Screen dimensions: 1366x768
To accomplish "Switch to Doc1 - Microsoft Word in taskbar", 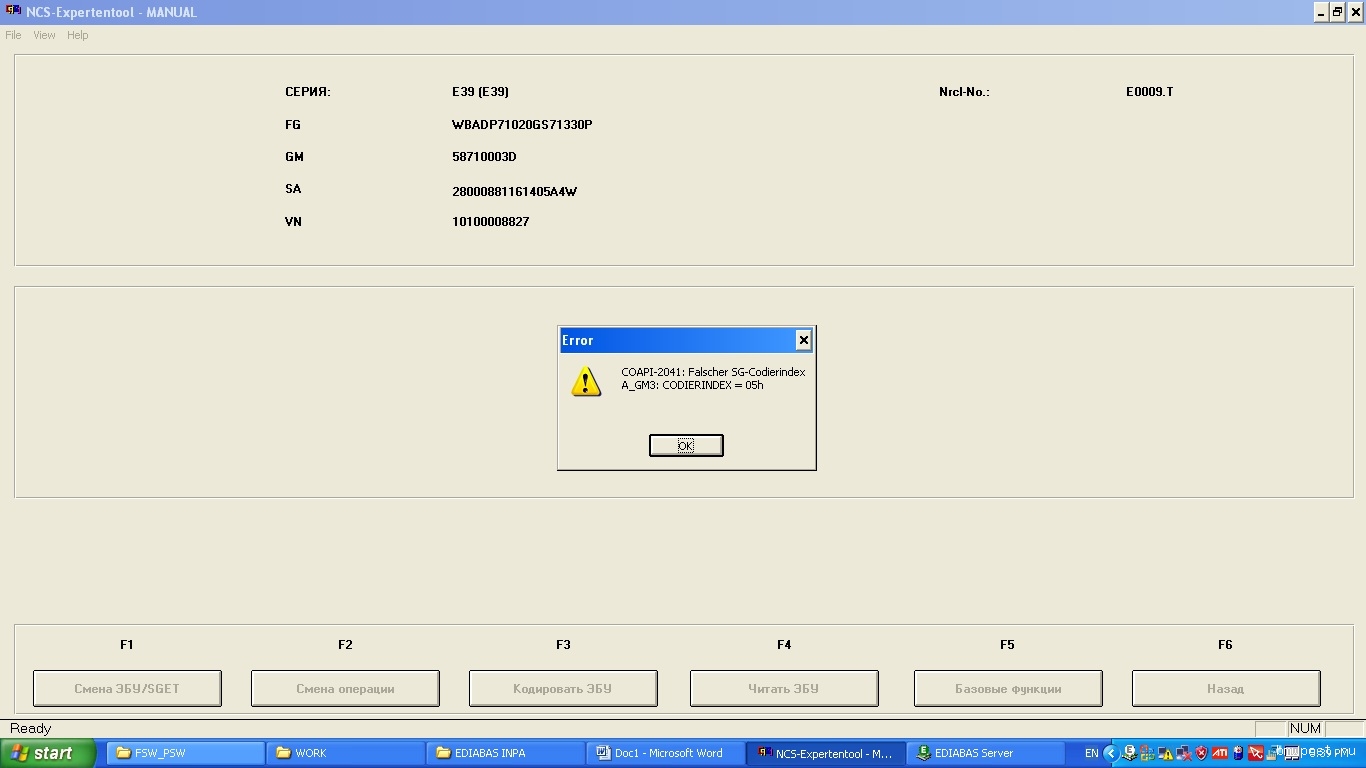I will point(665,753).
